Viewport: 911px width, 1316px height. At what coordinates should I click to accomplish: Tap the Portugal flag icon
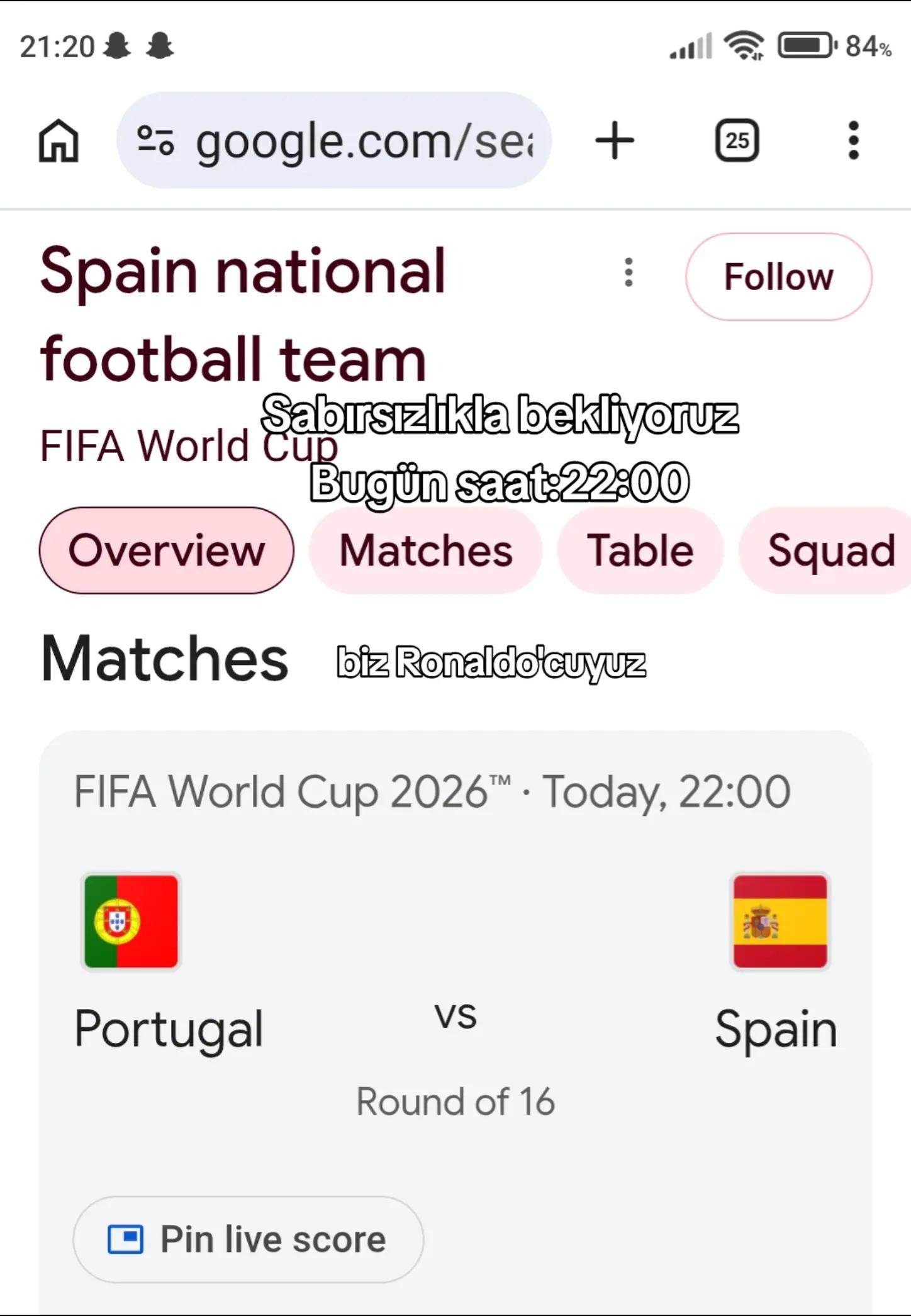tap(131, 922)
